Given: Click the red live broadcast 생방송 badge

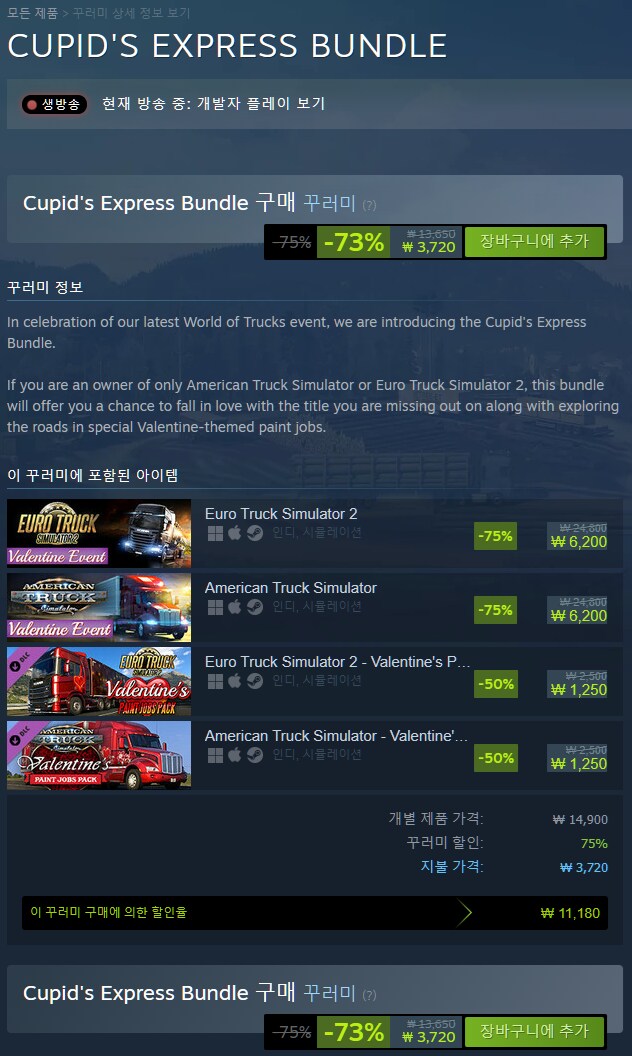Looking at the screenshot, I should pyautogui.click(x=54, y=104).
